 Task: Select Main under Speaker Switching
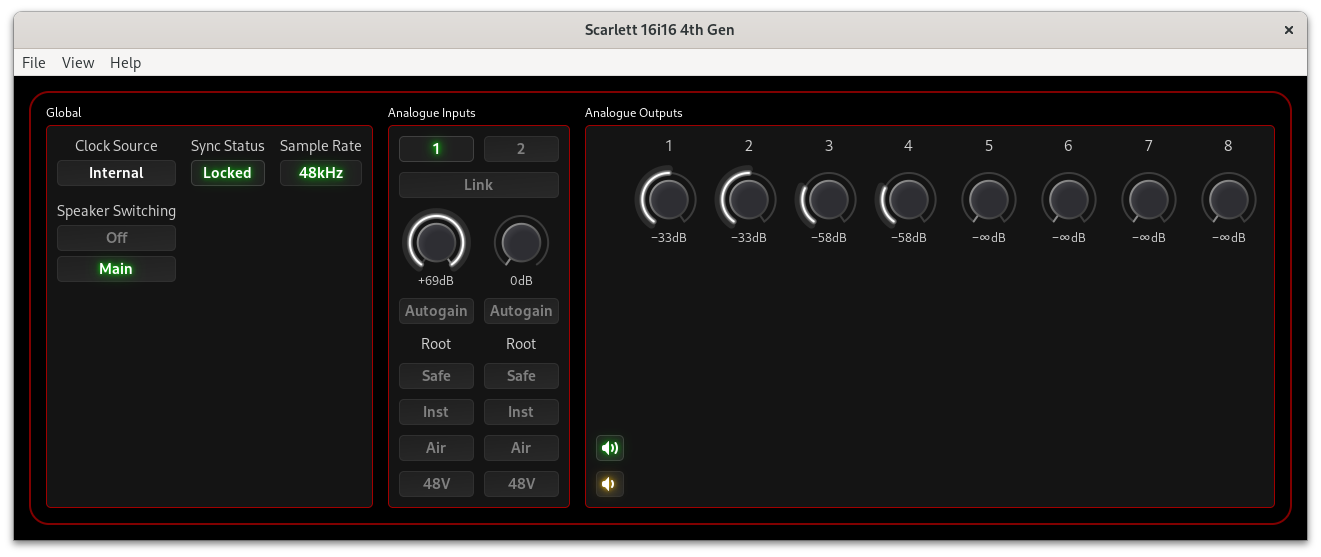[116, 269]
